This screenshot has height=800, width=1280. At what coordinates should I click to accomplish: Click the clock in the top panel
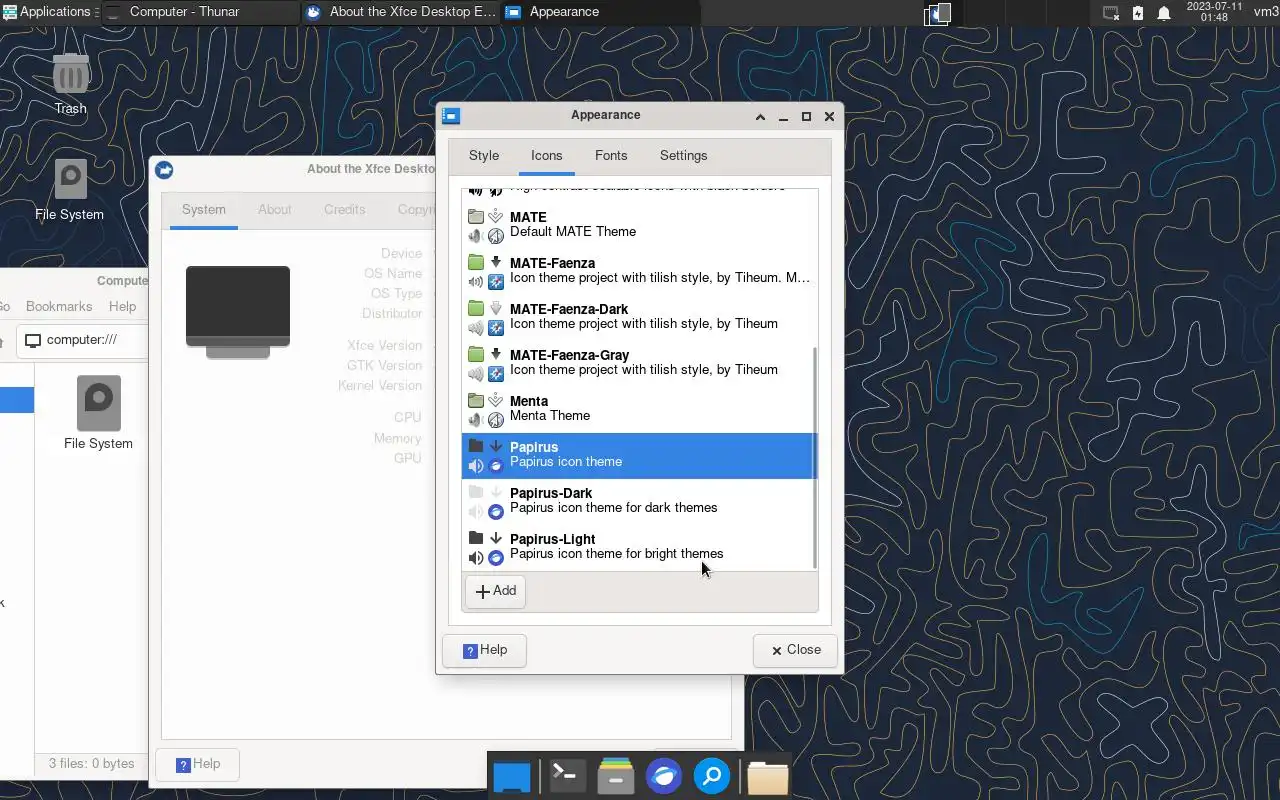pos(1213,12)
